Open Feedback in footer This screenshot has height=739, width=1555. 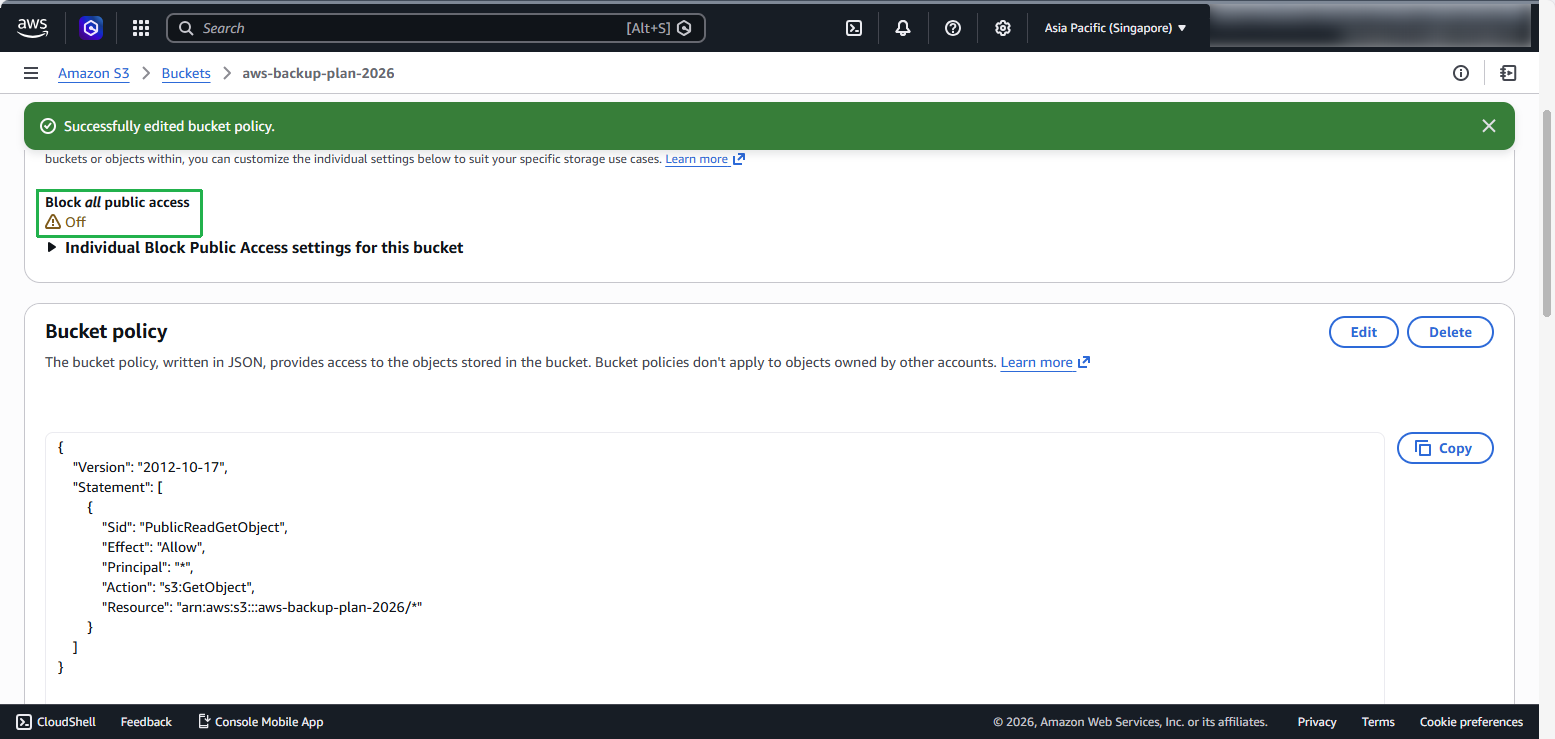coord(146,721)
